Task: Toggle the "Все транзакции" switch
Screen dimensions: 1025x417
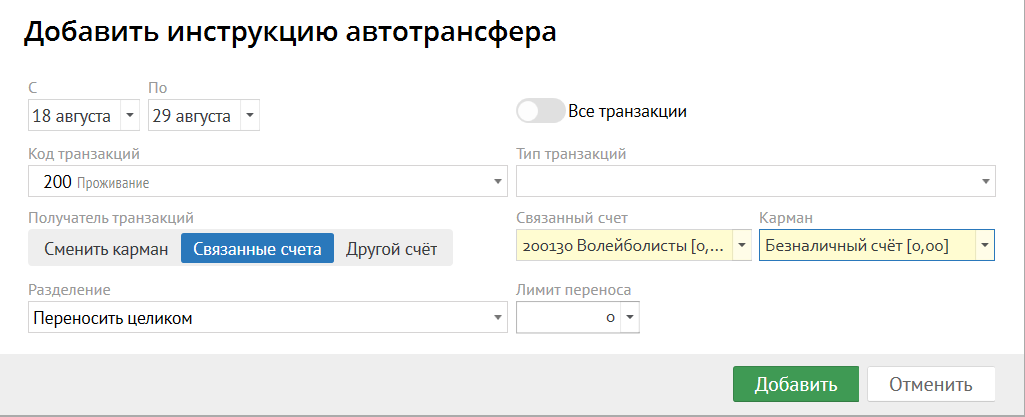Action: (540, 111)
